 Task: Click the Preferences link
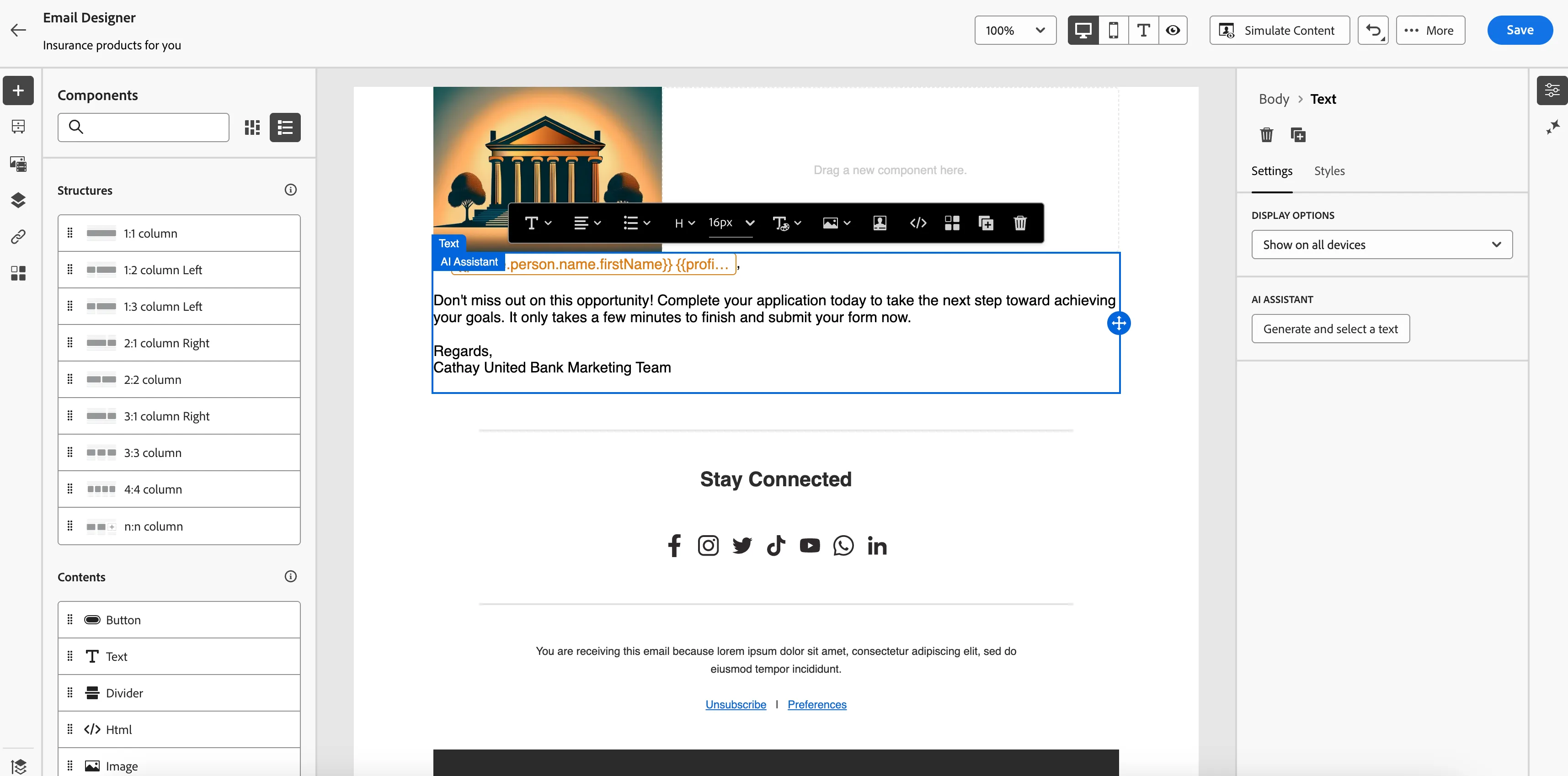[x=817, y=704]
